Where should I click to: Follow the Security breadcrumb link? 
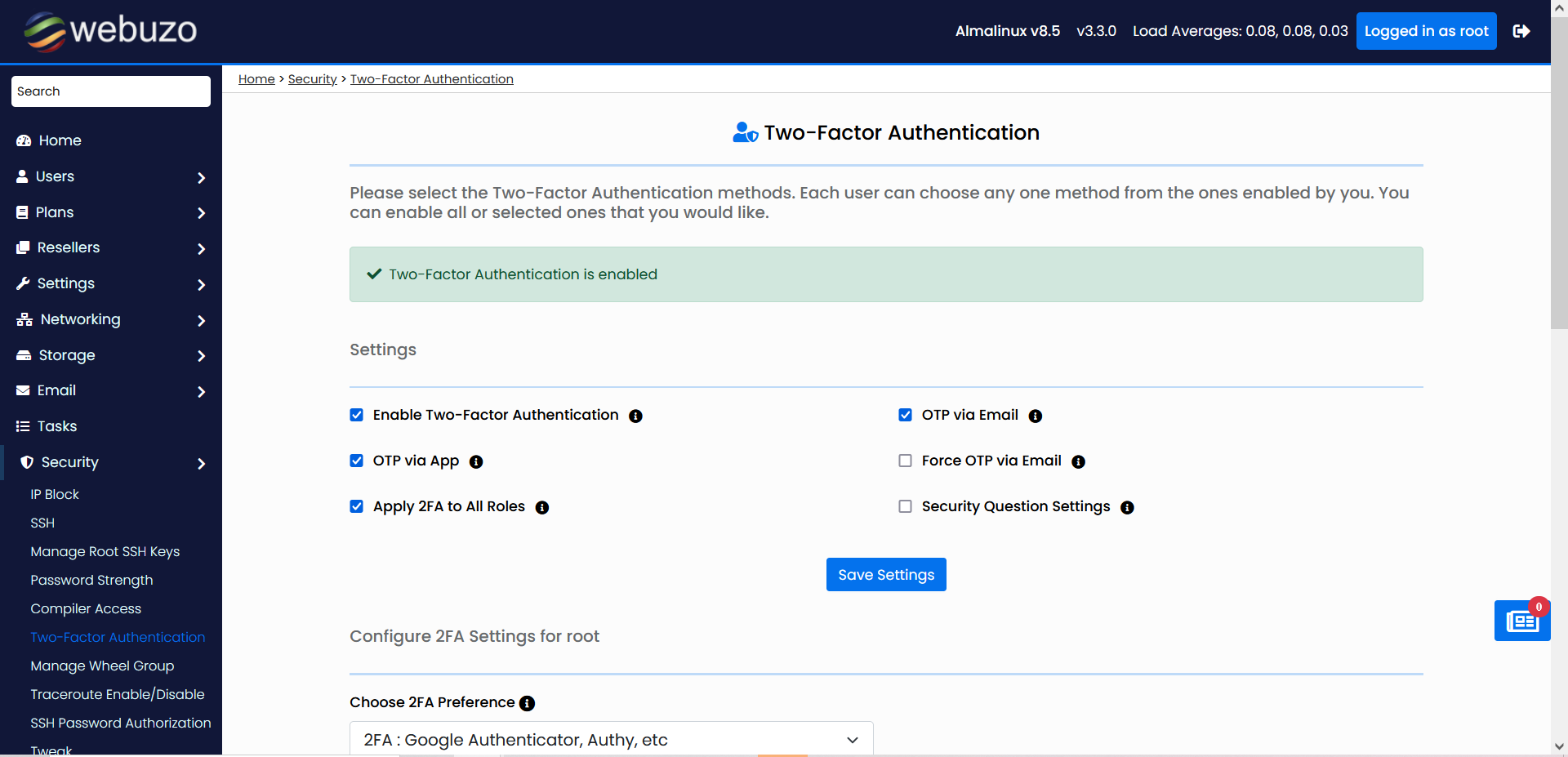pyautogui.click(x=312, y=79)
